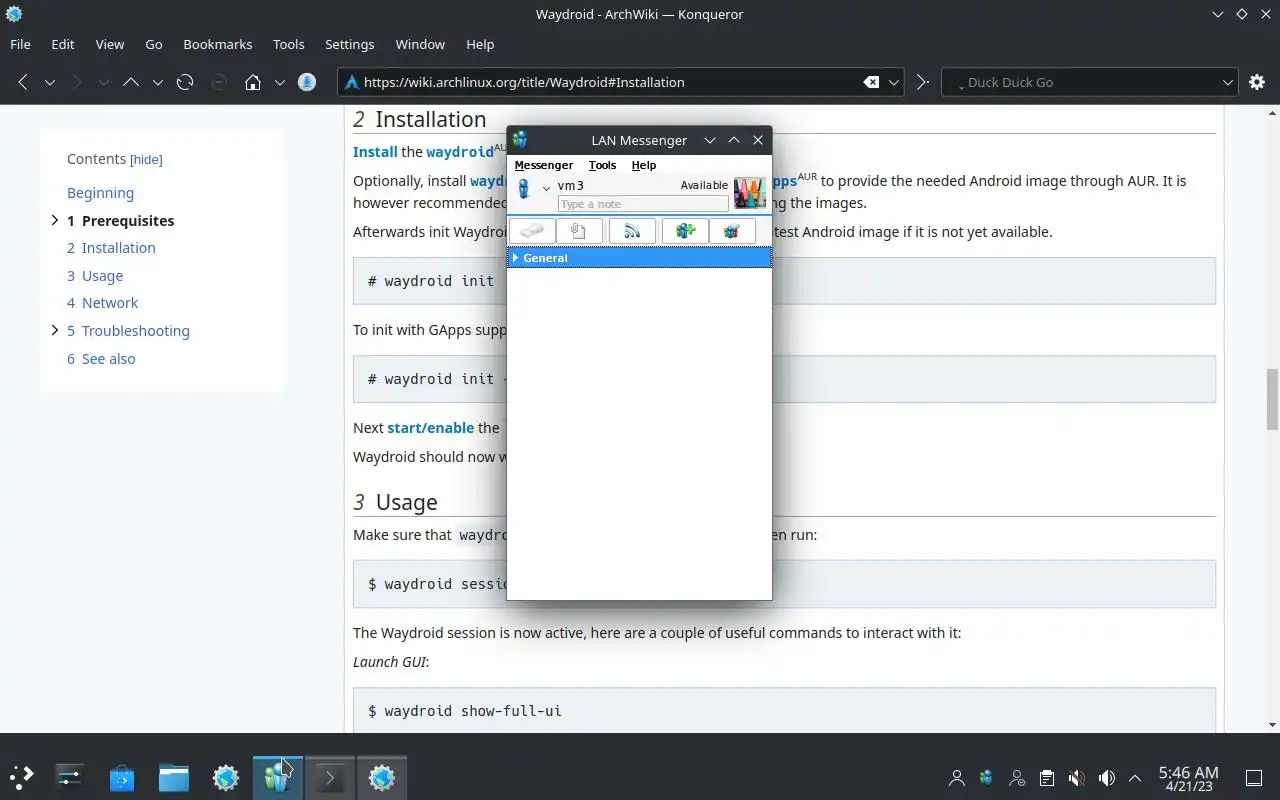The image size is (1280, 800).
Task: Go up one level with the Up arrow
Action: tap(130, 82)
